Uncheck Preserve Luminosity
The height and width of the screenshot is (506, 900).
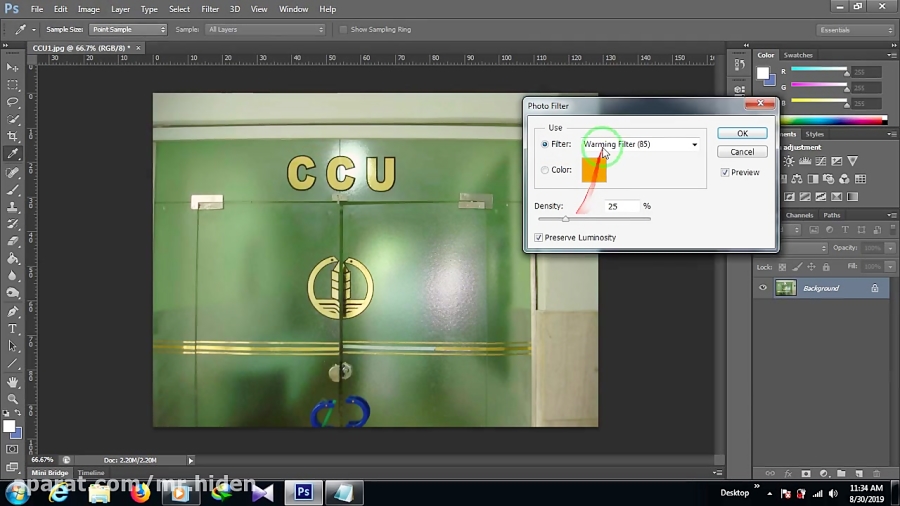539,238
